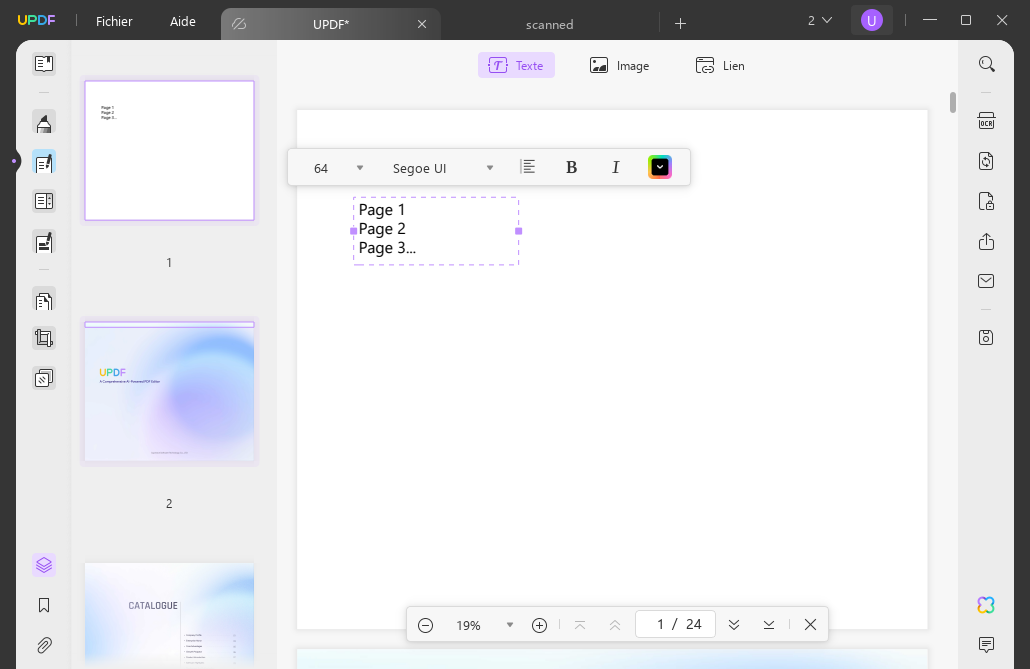Select the Texte editing mode
This screenshot has width=1030, height=669.
click(516, 65)
